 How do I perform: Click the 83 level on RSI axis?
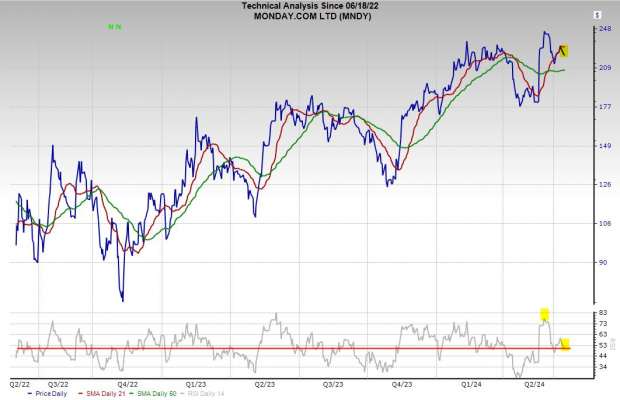coord(603,314)
